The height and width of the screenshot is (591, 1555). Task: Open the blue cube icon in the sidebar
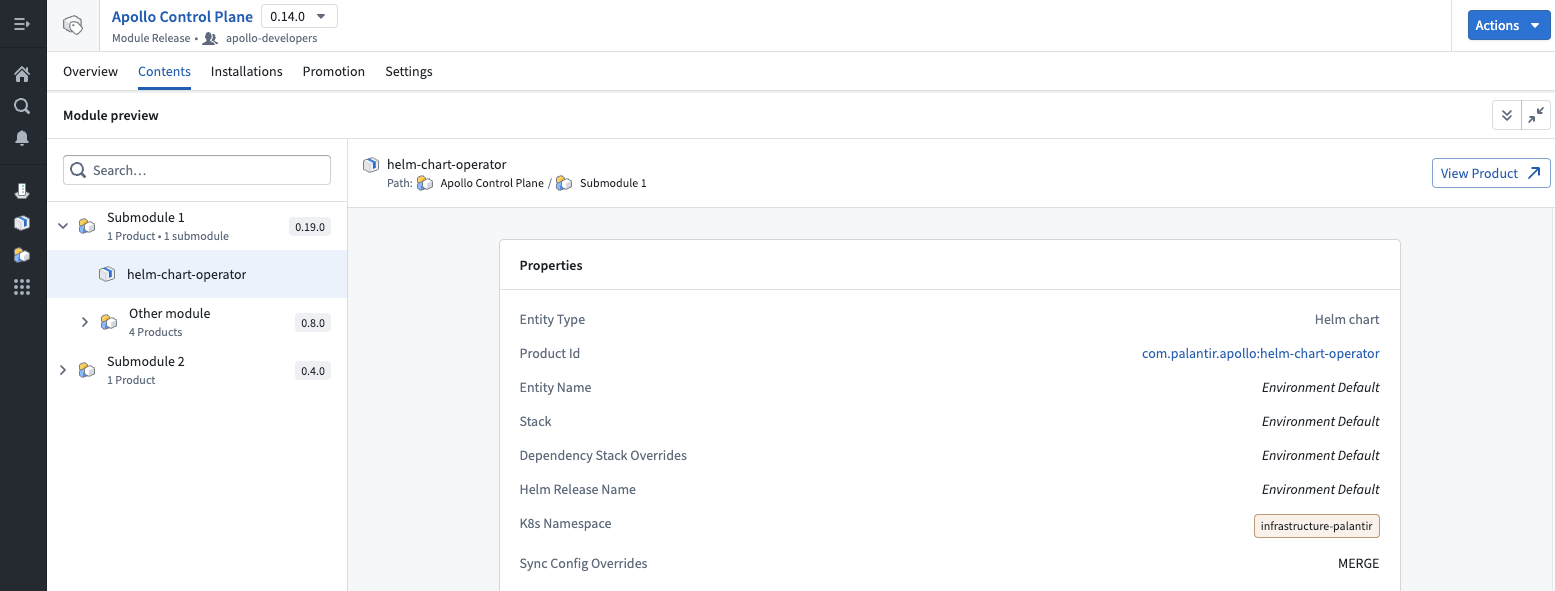click(22, 222)
